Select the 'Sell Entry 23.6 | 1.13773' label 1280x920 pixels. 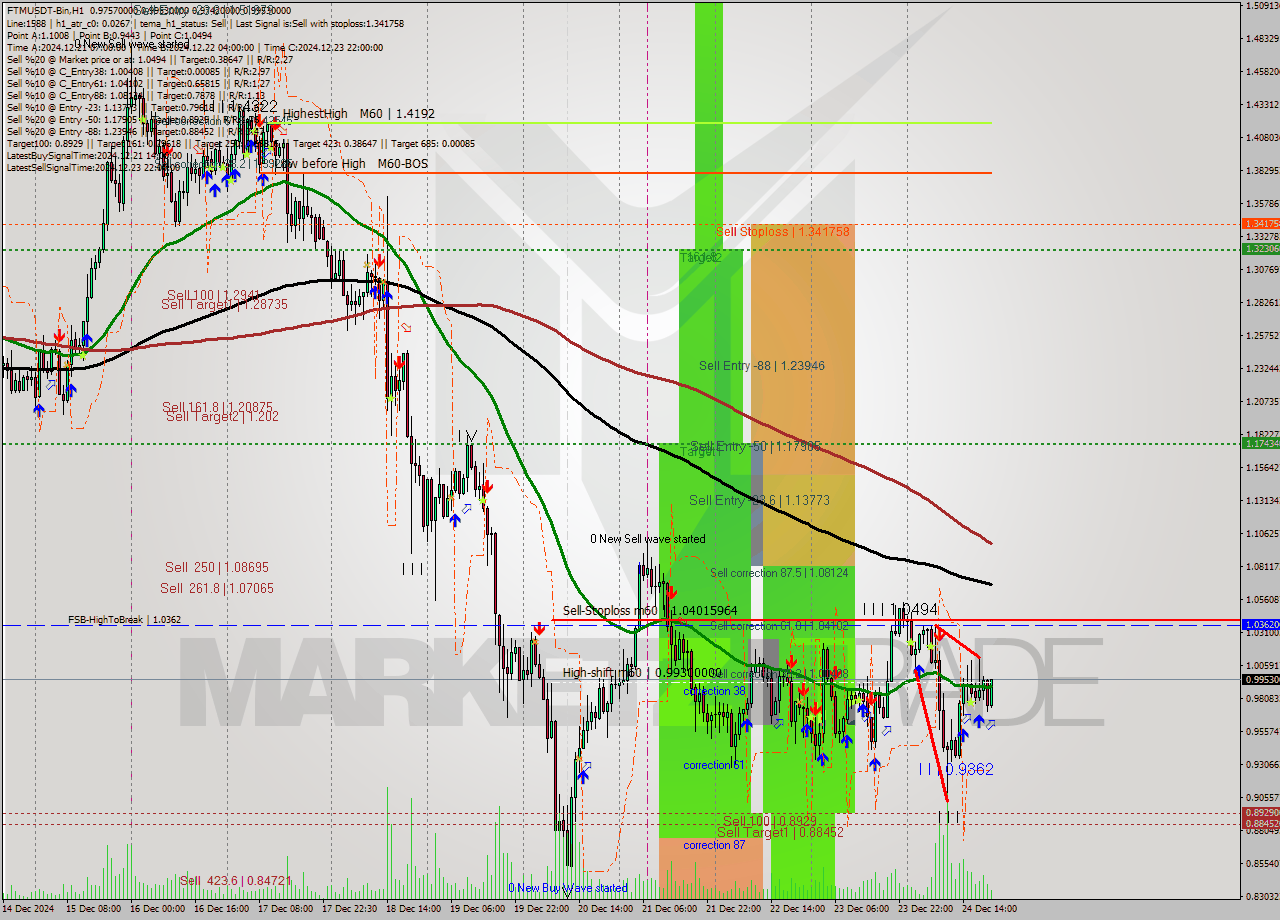coord(760,500)
